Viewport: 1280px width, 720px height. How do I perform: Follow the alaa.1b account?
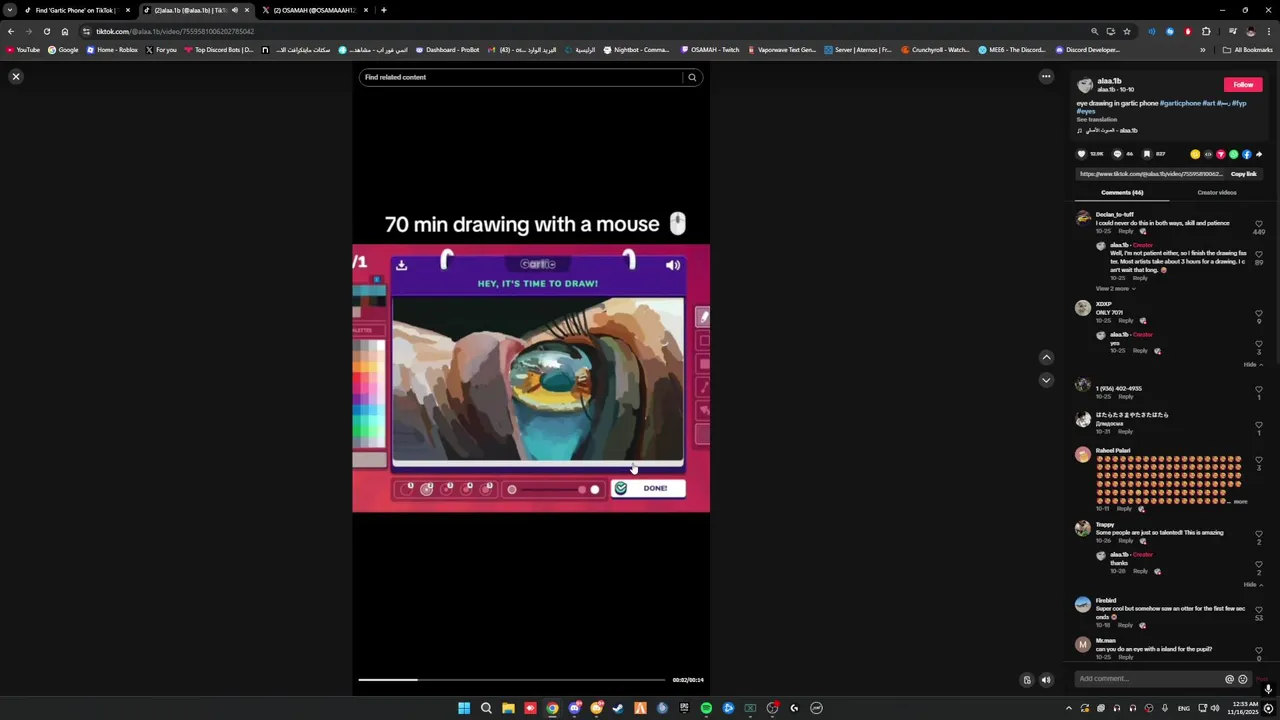coord(1243,85)
